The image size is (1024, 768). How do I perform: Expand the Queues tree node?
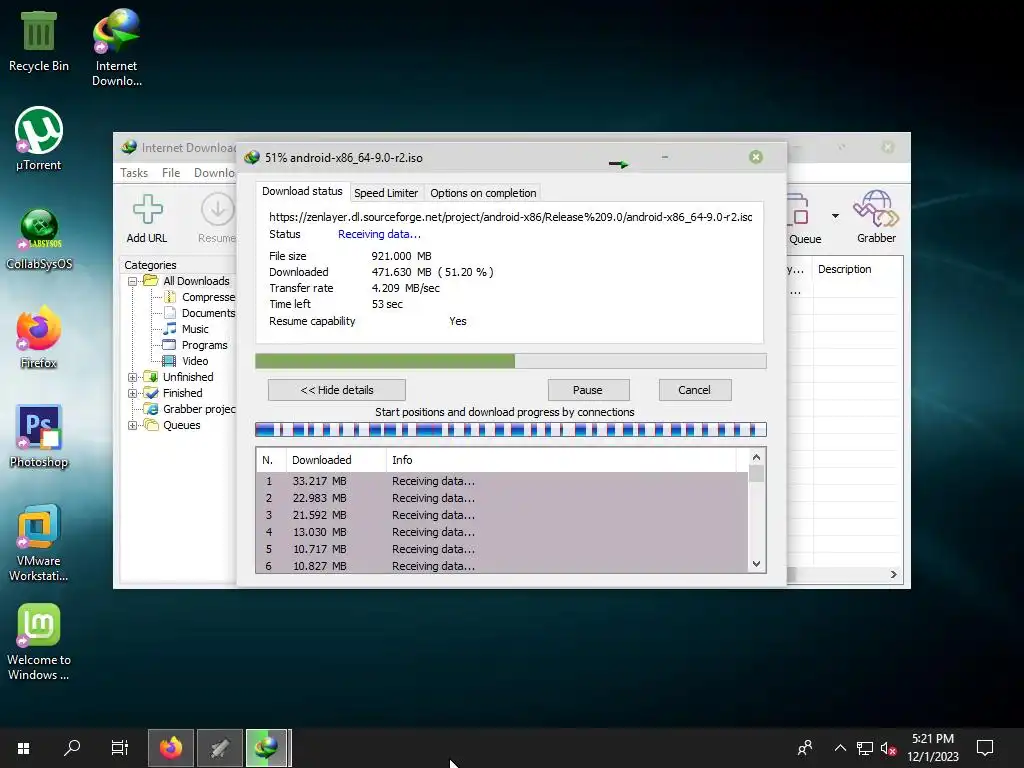point(133,425)
